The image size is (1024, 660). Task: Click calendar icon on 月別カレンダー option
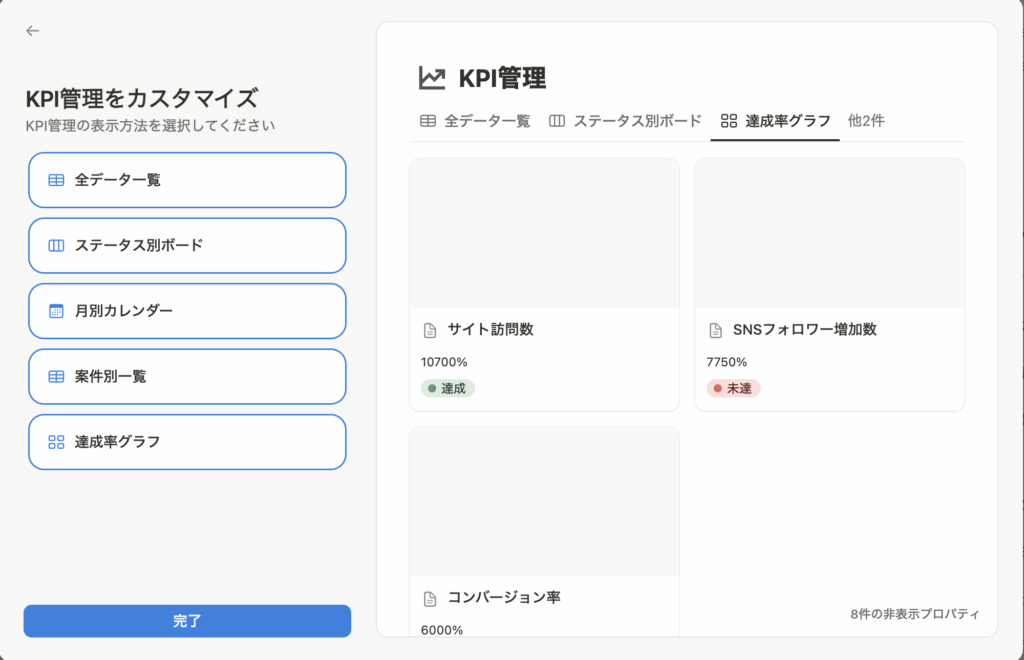[x=56, y=311]
